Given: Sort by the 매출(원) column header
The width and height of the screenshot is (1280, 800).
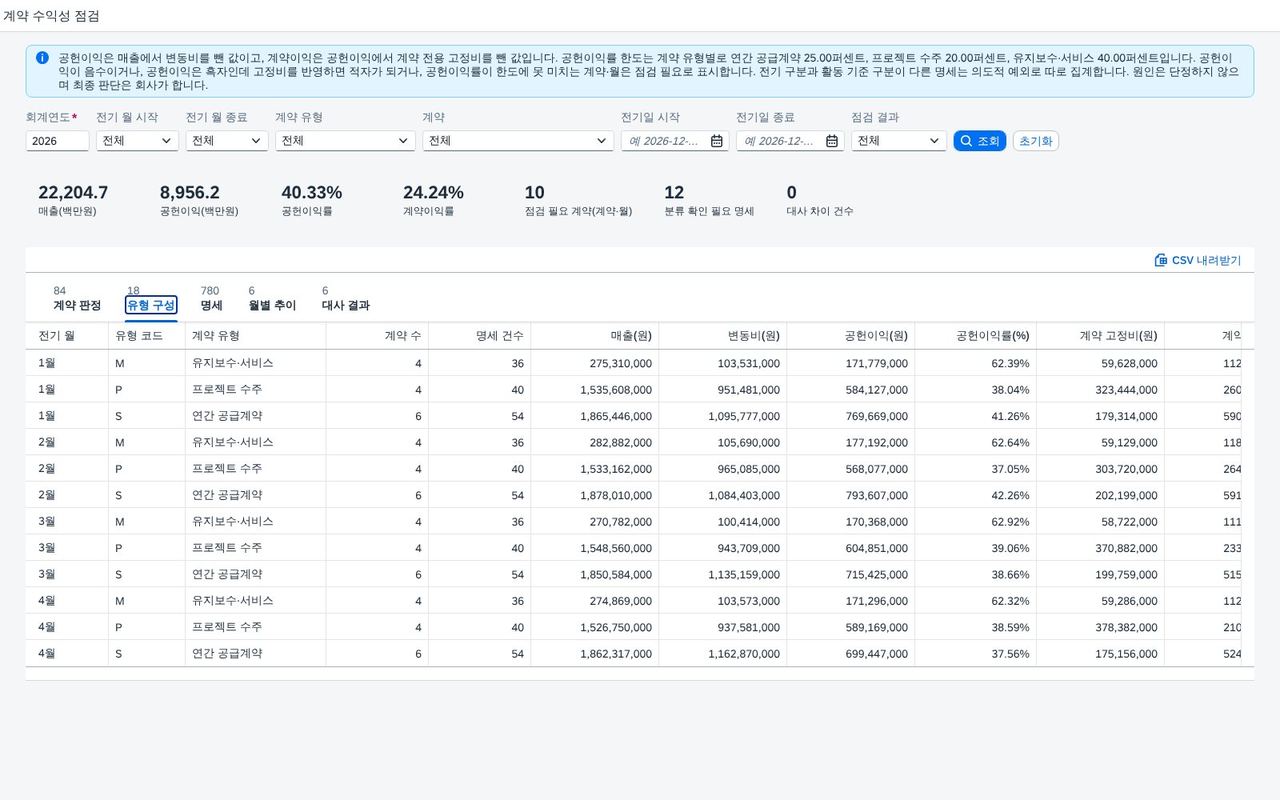Looking at the screenshot, I should click(x=595, y=336).
